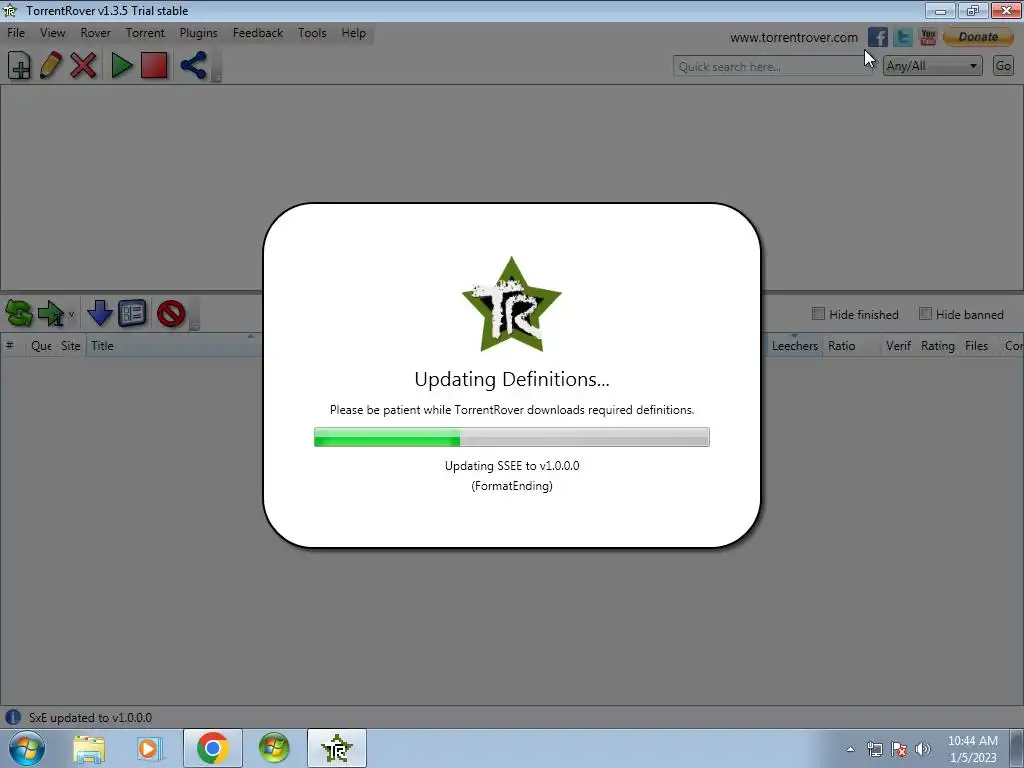The width and height of the screenshot is (1024, 768).
Task: Start rover with green play icon
Action: pyautogui.click(x=121, y=65)
